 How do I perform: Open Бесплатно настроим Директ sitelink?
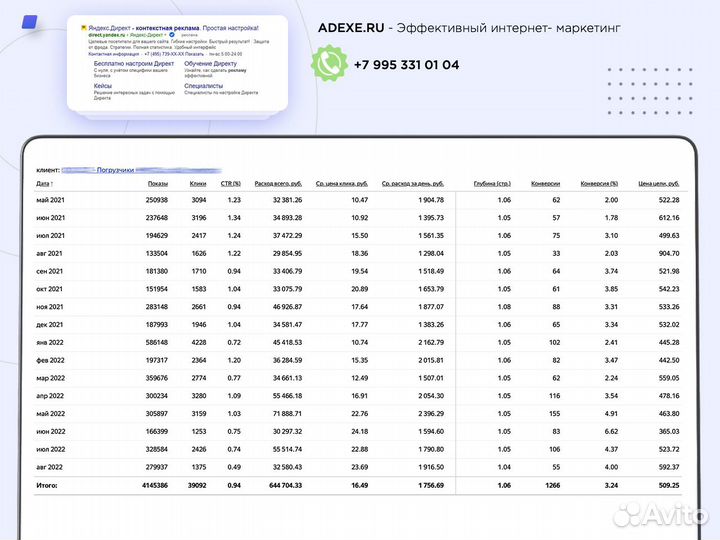[135, 64]
